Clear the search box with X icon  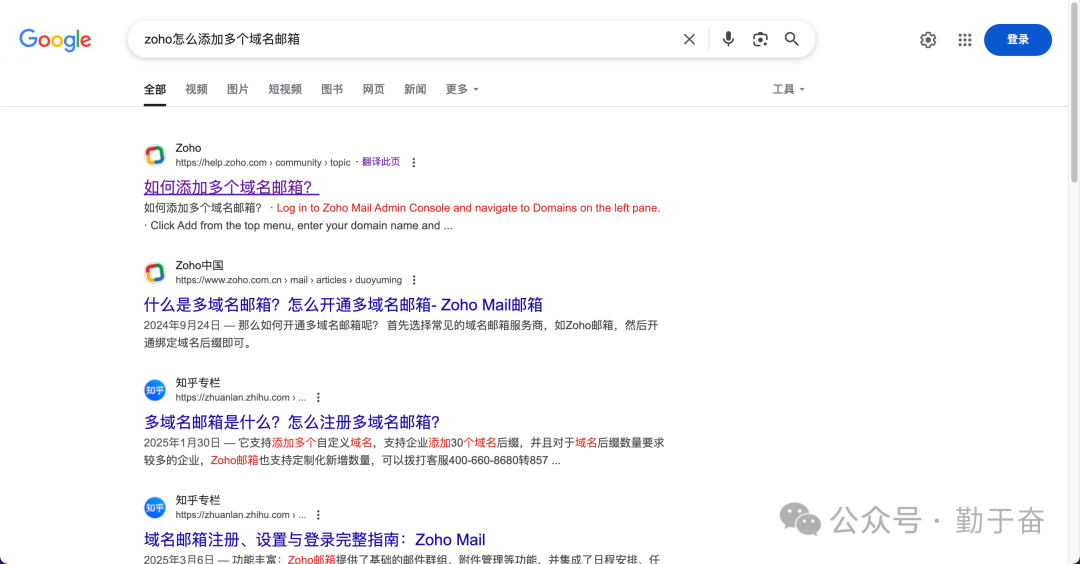(x=689, y=39)
